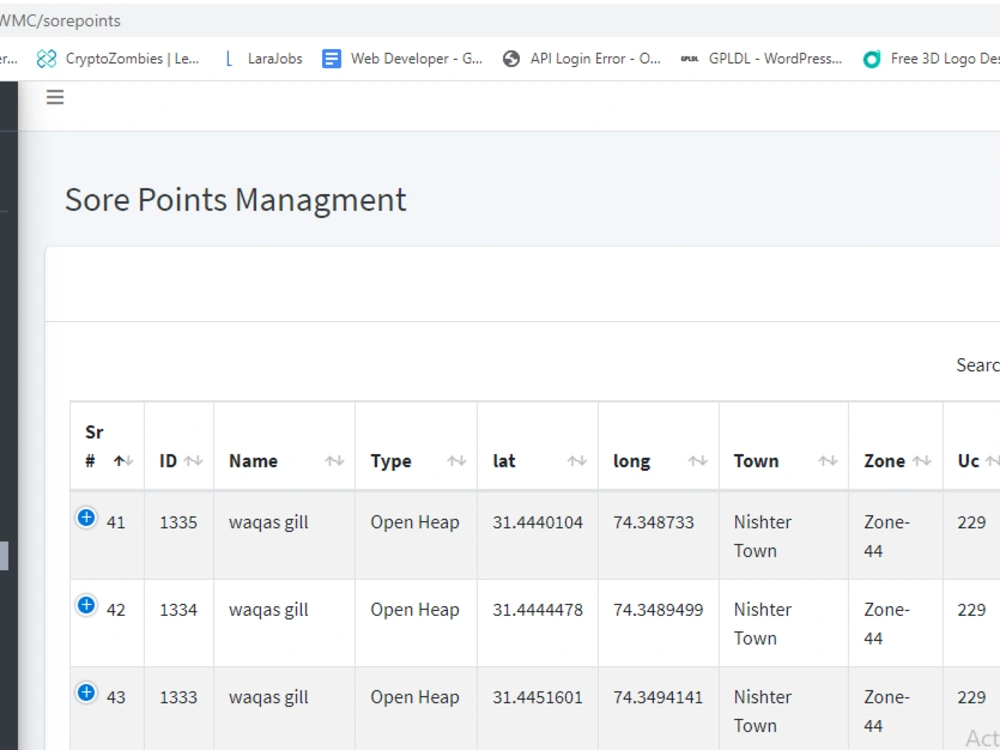The height and width of the screenshot is (750, 1000).
Task: Sort table by long column
Action: click(659, 446)
